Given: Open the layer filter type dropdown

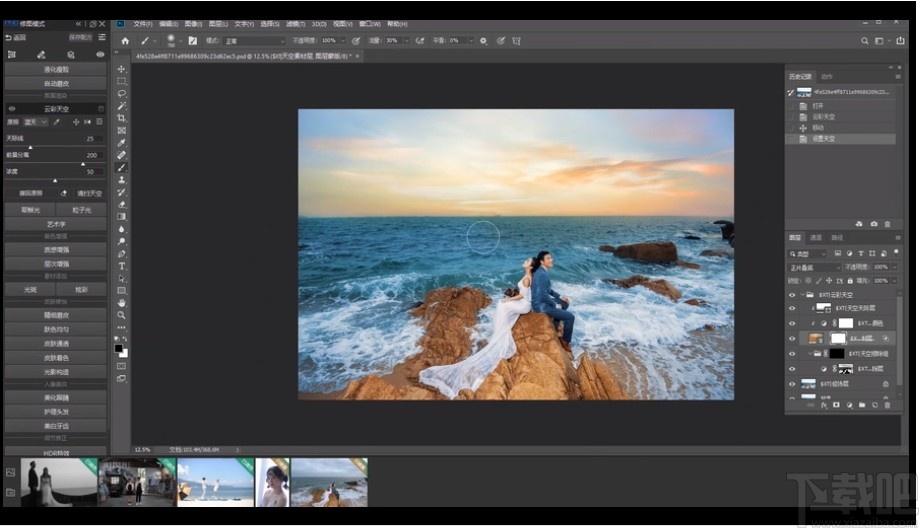Looking at the screenshot, I should pyautogui.click(x=808, y=254).
